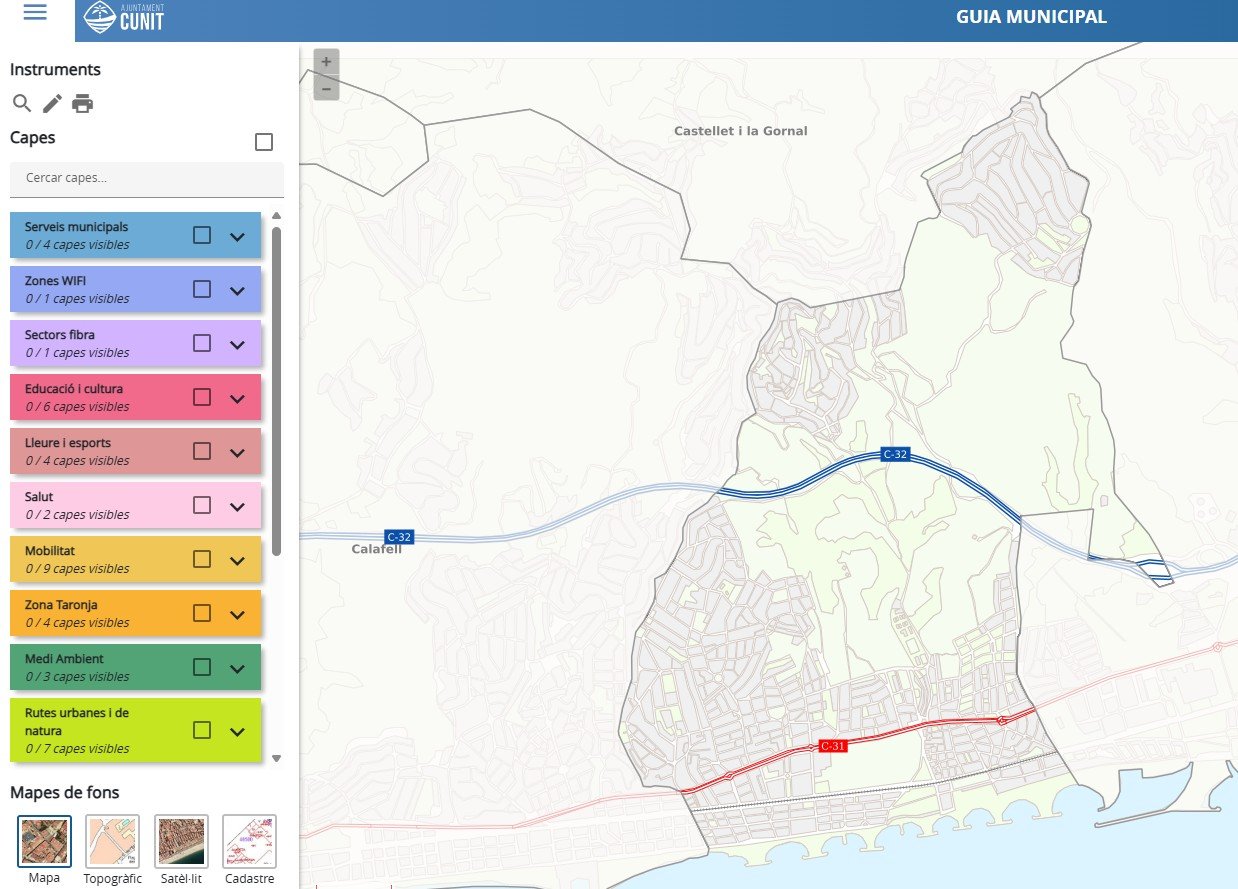Screen dimensions: 1238x889
Task: Click the Ajuntament Cunit logo
Action: point(124,17)
